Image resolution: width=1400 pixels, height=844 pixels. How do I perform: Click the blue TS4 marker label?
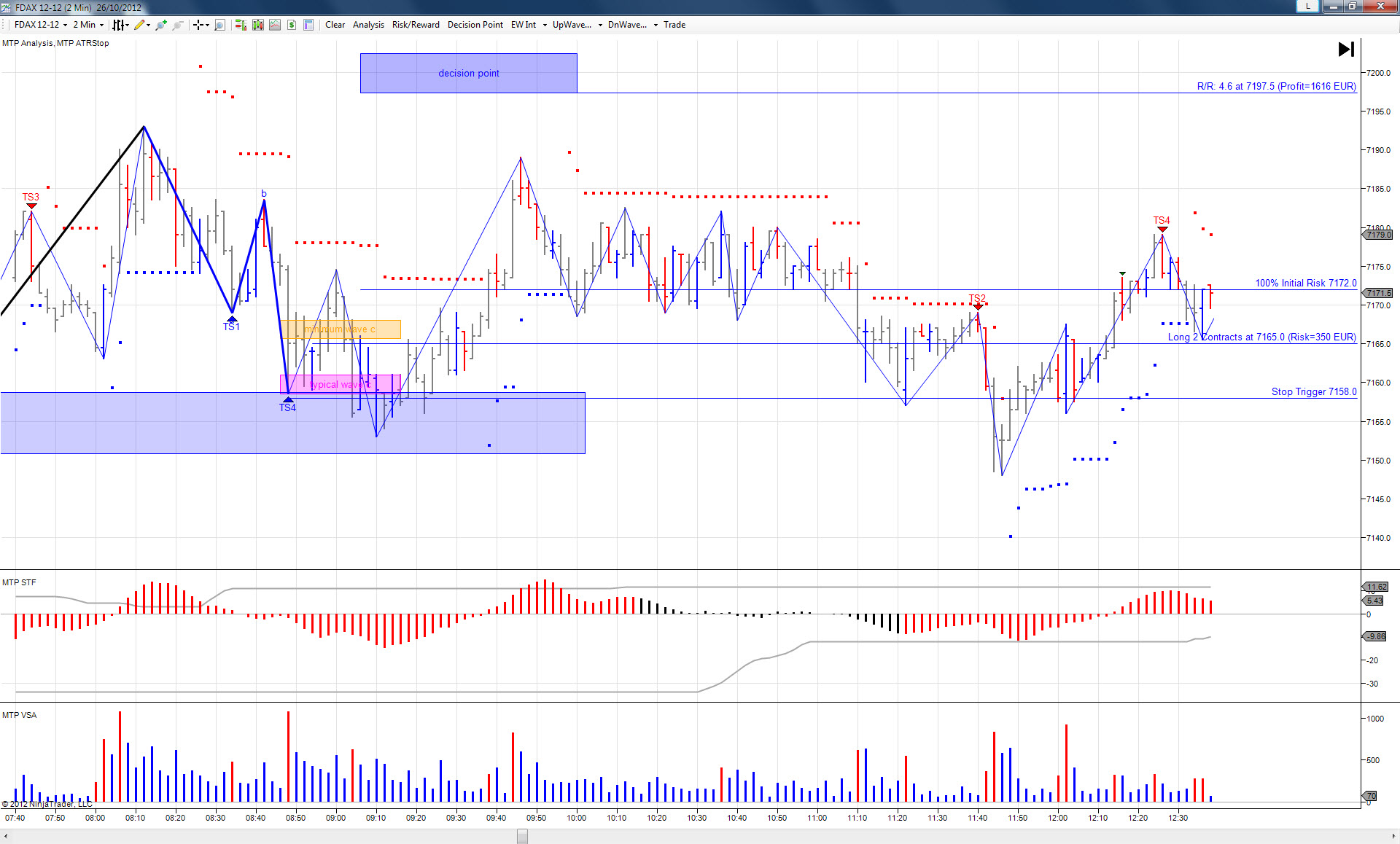click(x=287, y=407)
